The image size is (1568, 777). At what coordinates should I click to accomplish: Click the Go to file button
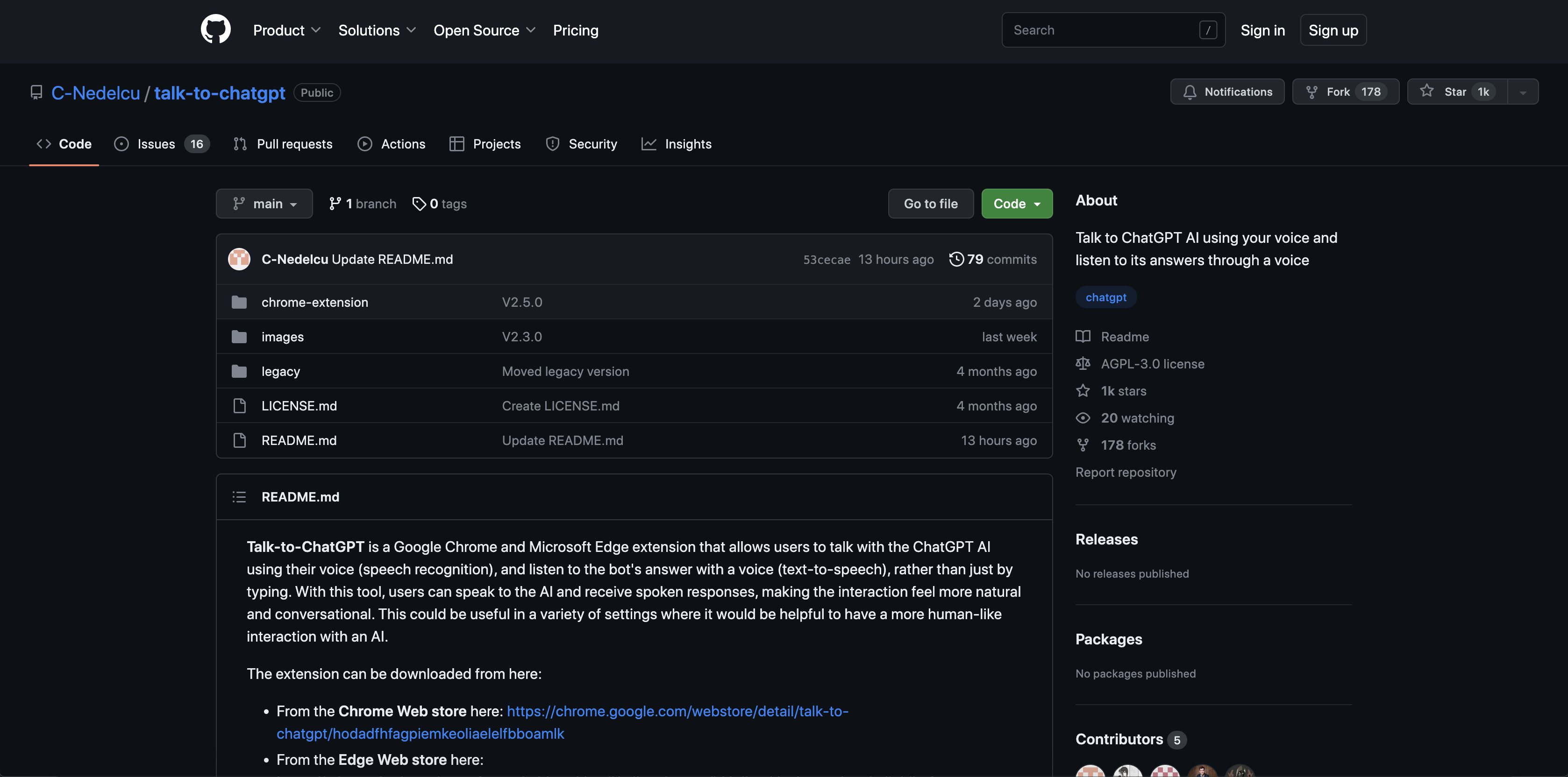pos(931,204)
